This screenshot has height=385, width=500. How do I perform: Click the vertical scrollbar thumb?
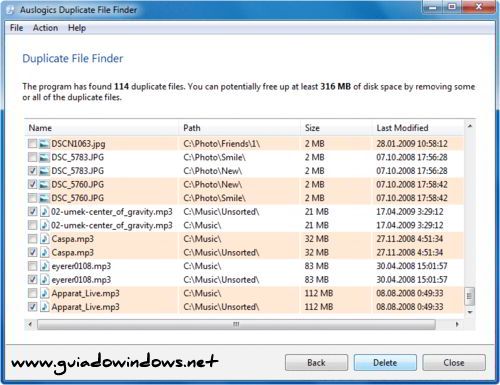click(x=470, y=296)
